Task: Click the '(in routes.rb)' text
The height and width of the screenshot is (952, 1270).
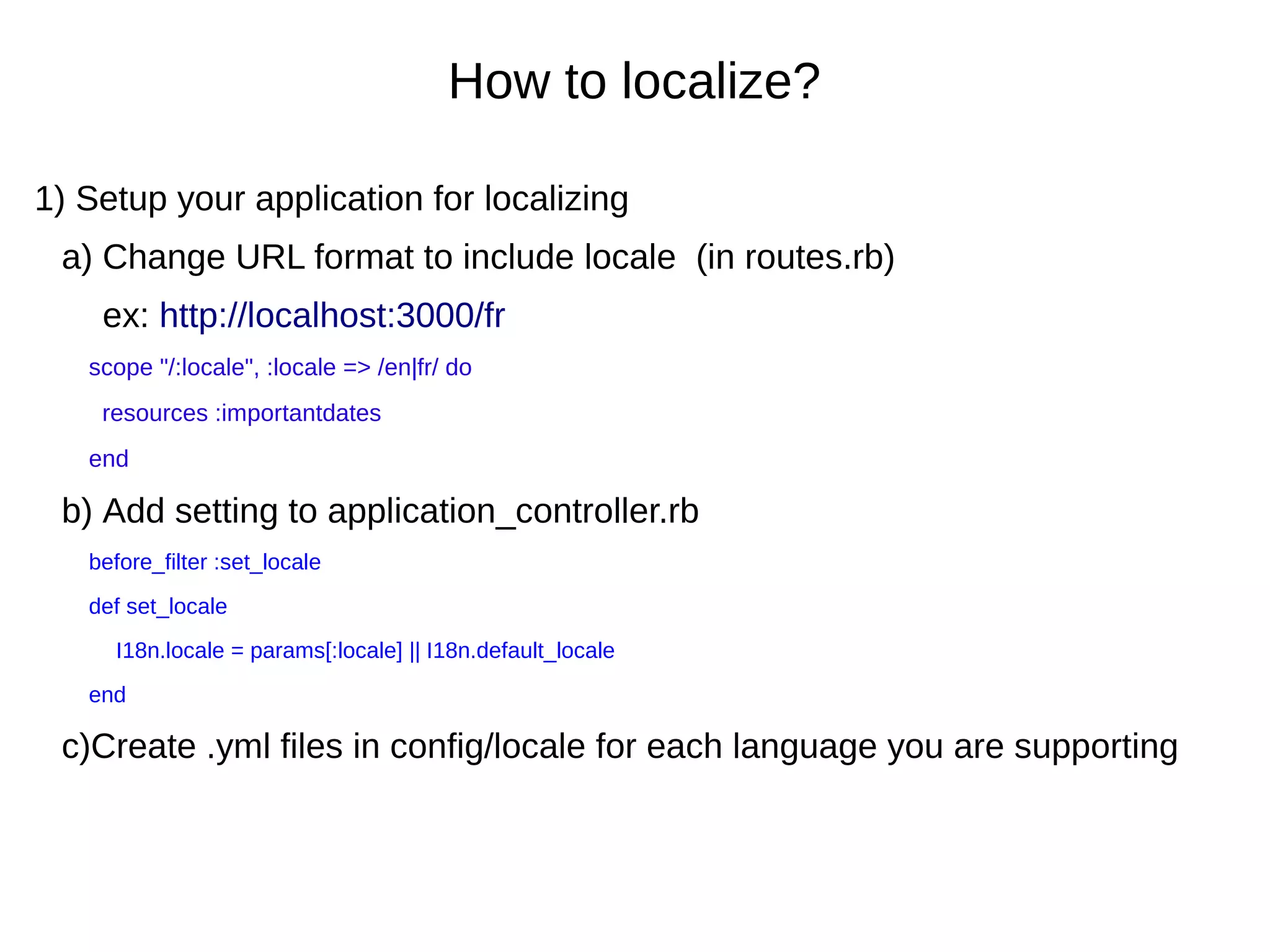Action: point(795,257)
